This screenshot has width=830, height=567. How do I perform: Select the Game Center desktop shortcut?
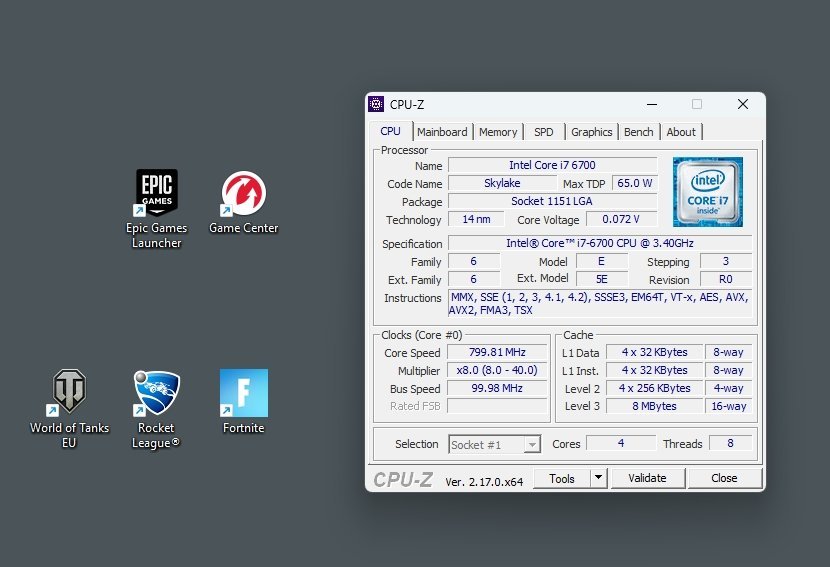click(x=243, y=194)
